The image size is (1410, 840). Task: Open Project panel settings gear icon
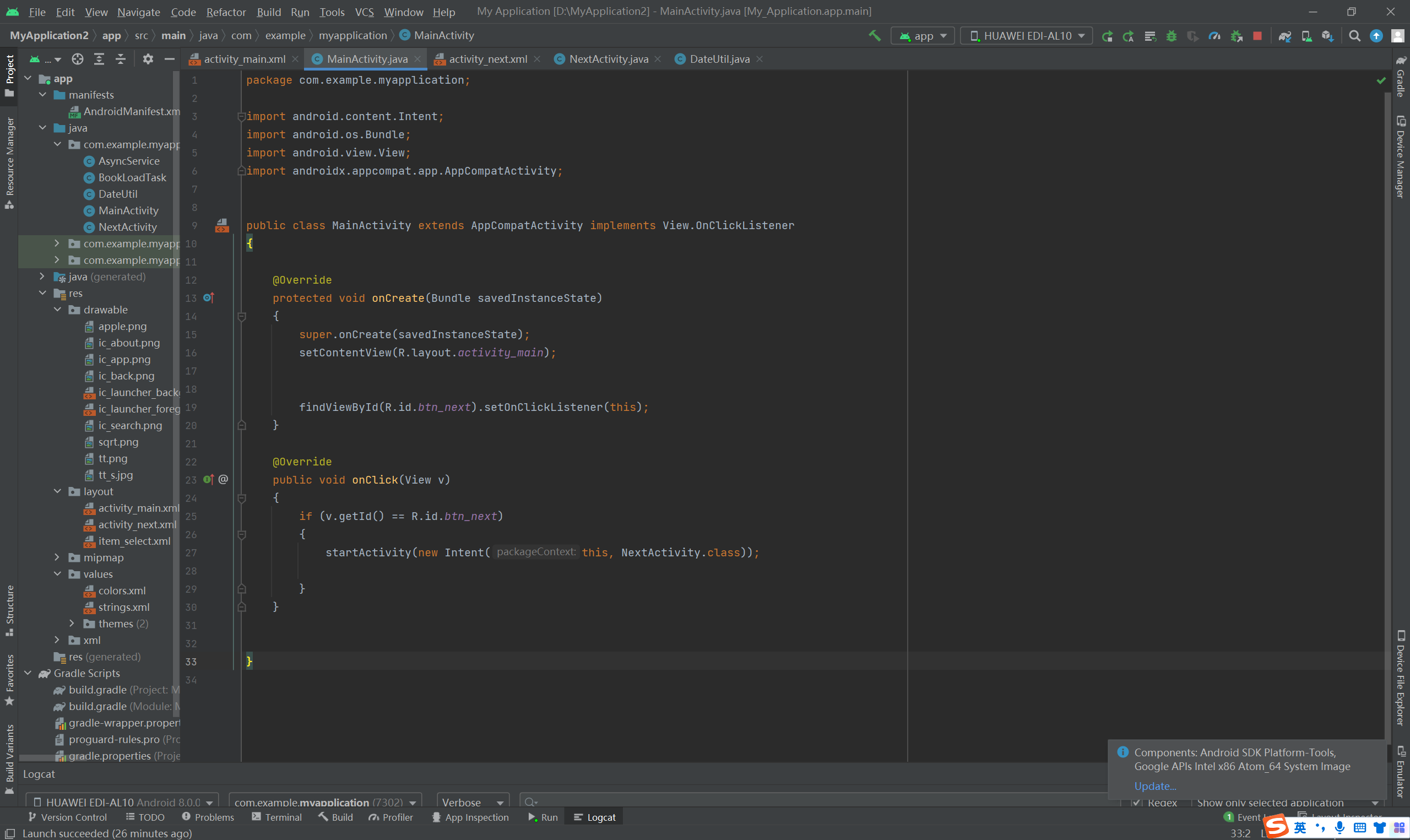[148, 59]
